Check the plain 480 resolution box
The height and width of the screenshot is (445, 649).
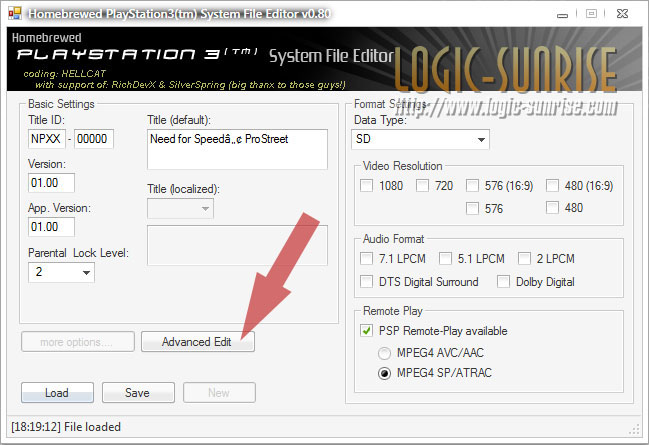tap(552, 207)
